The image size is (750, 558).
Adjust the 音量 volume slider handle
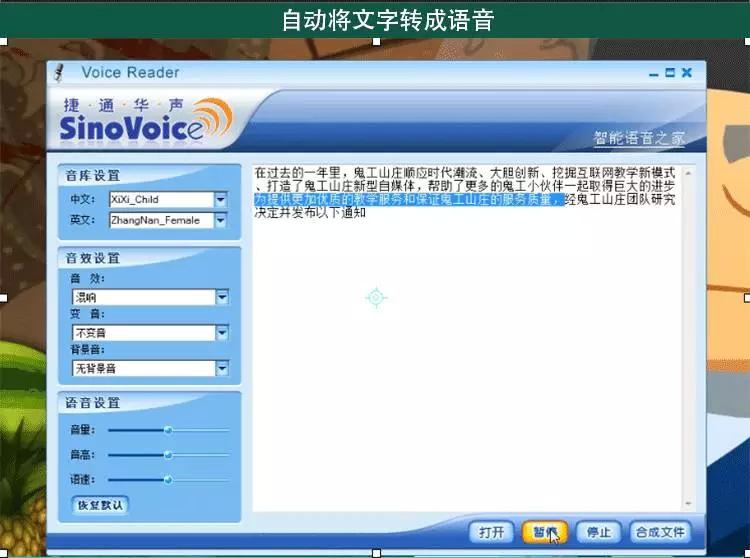pyautogui.click(x=168, y=430)
